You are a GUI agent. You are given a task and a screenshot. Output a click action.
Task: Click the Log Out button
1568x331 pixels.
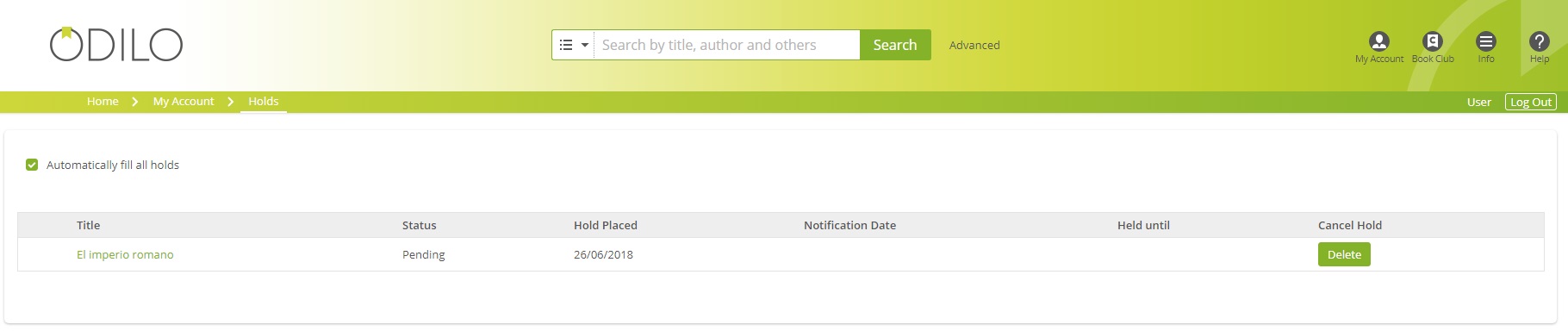point(1531,102)
